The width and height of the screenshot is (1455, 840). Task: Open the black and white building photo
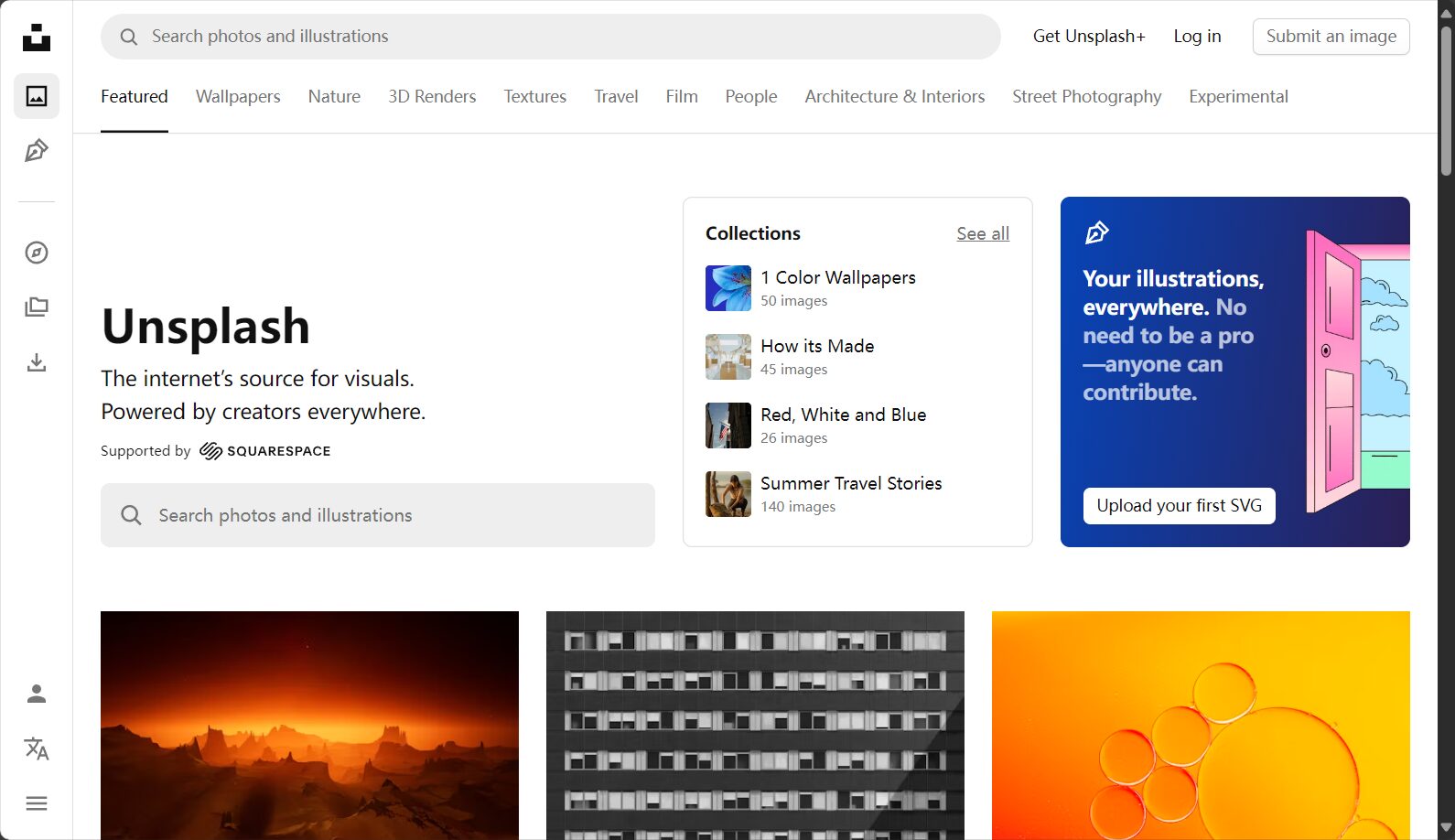(755, 726)
